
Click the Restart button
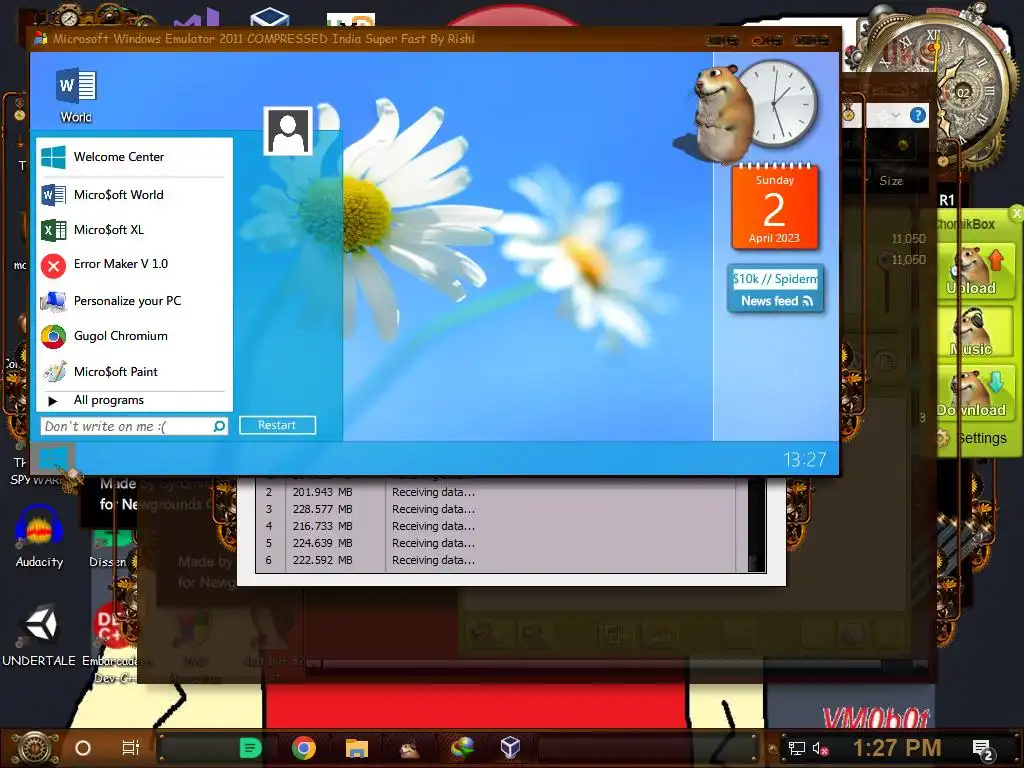pos(277,425)
